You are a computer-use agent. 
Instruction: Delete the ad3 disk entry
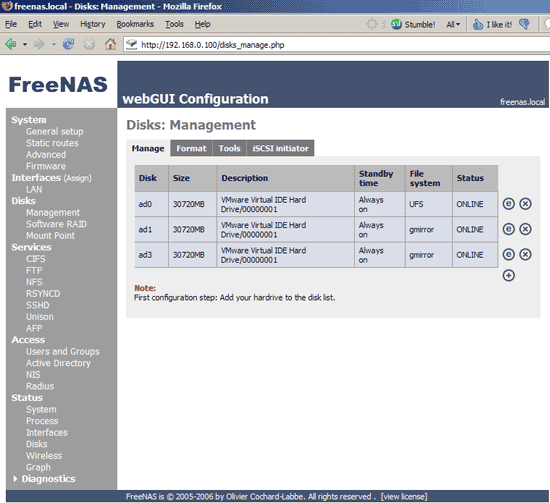coord(525,254)
